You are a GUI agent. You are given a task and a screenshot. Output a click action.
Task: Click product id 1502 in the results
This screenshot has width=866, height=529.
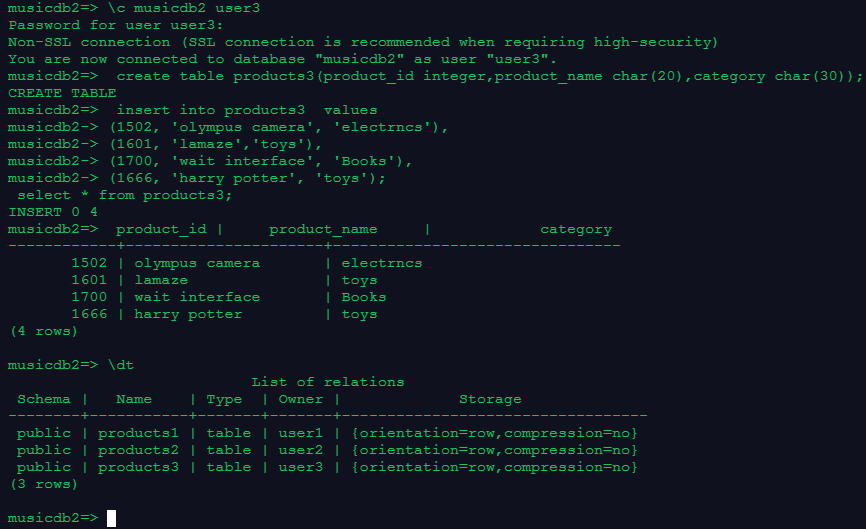89,263
